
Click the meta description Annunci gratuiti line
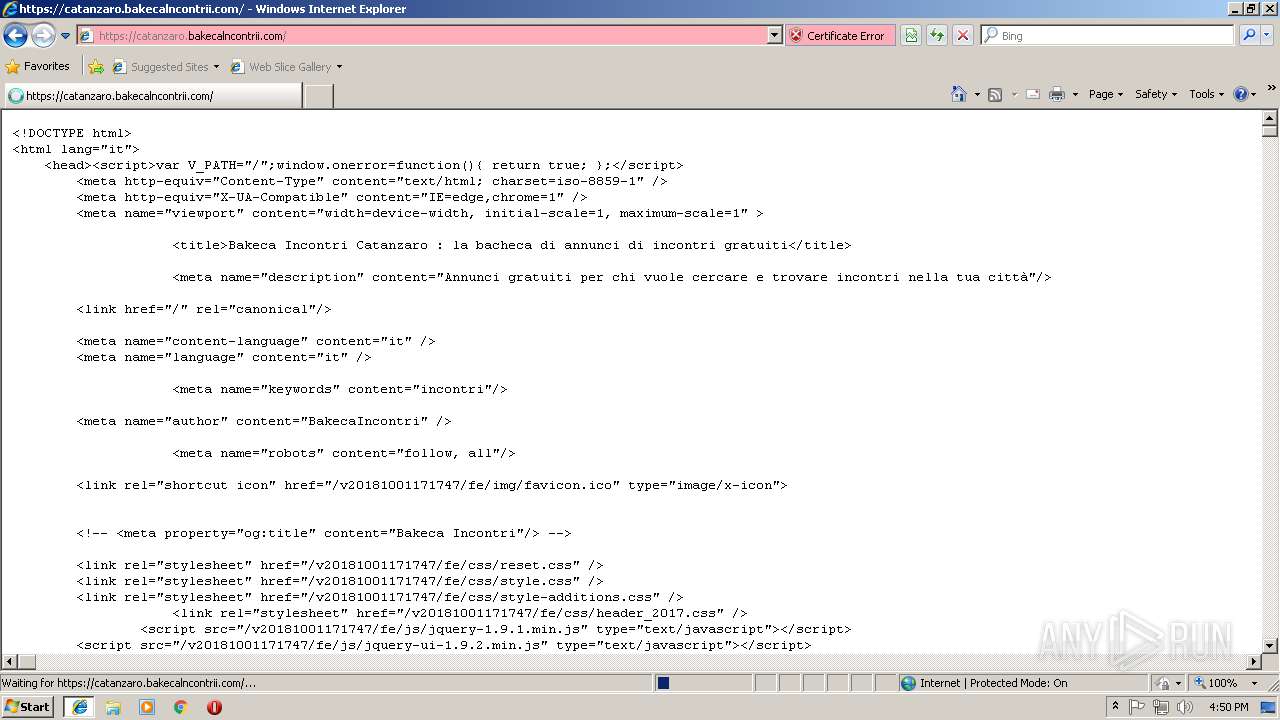(x=612, y=277)
